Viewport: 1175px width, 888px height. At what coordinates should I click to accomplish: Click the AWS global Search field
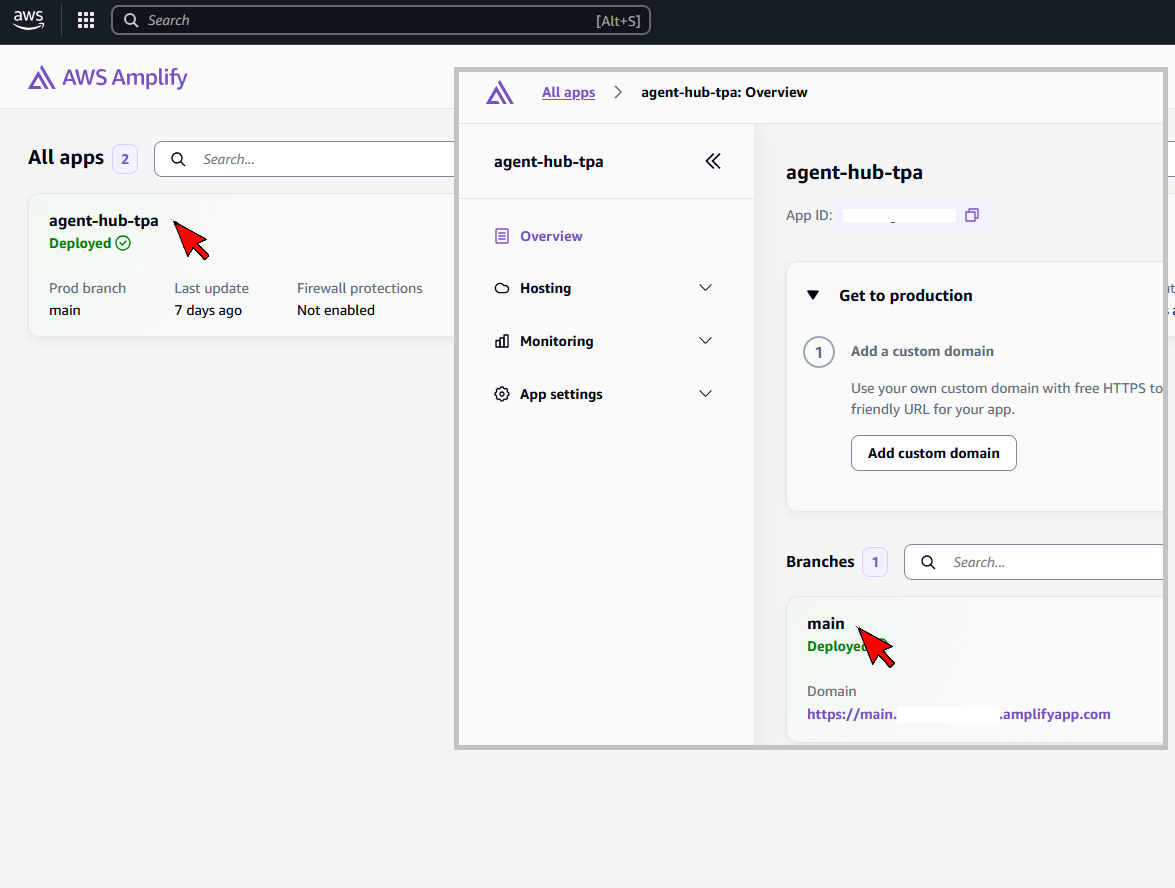pyautogui.click(x=380, y=20)
